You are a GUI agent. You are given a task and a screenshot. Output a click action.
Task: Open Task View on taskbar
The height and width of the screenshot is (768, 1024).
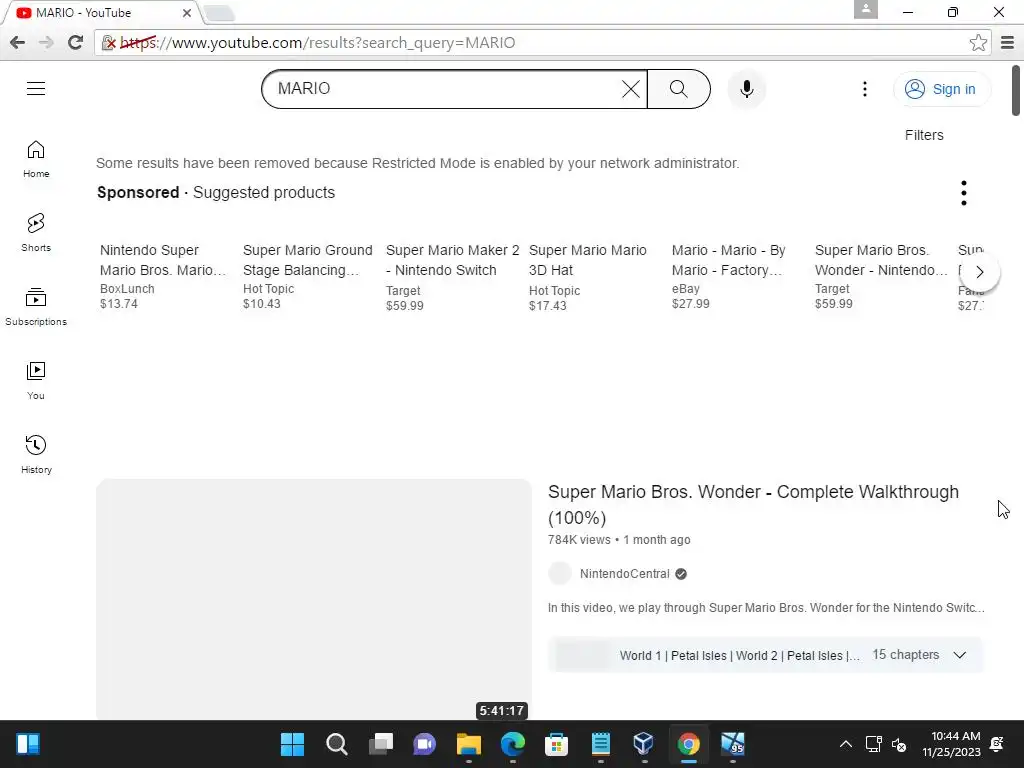tap(381, 744)
